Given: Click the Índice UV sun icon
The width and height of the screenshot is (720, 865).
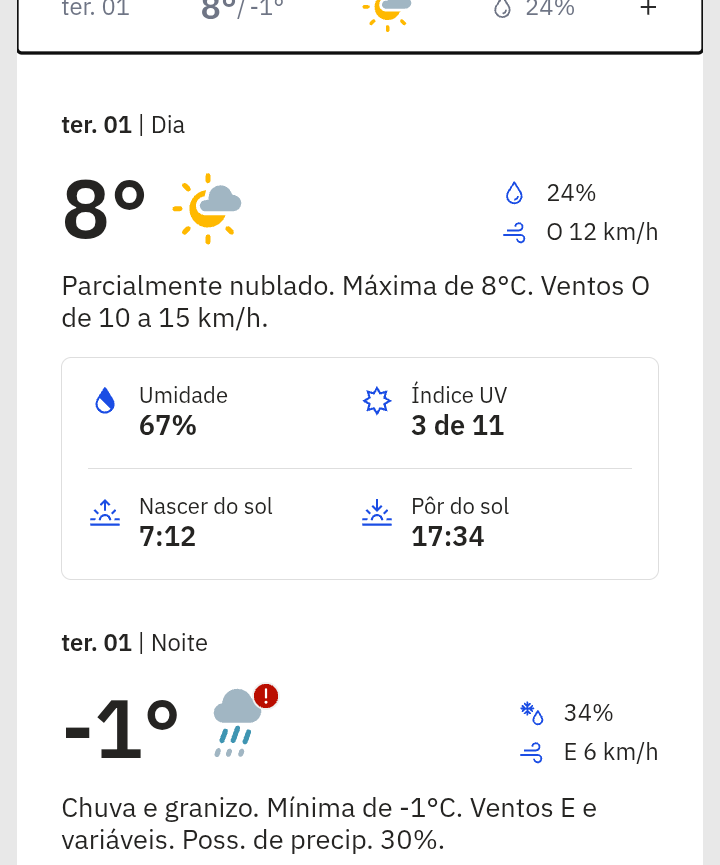Looking at the screenshot, I should 376,401.
